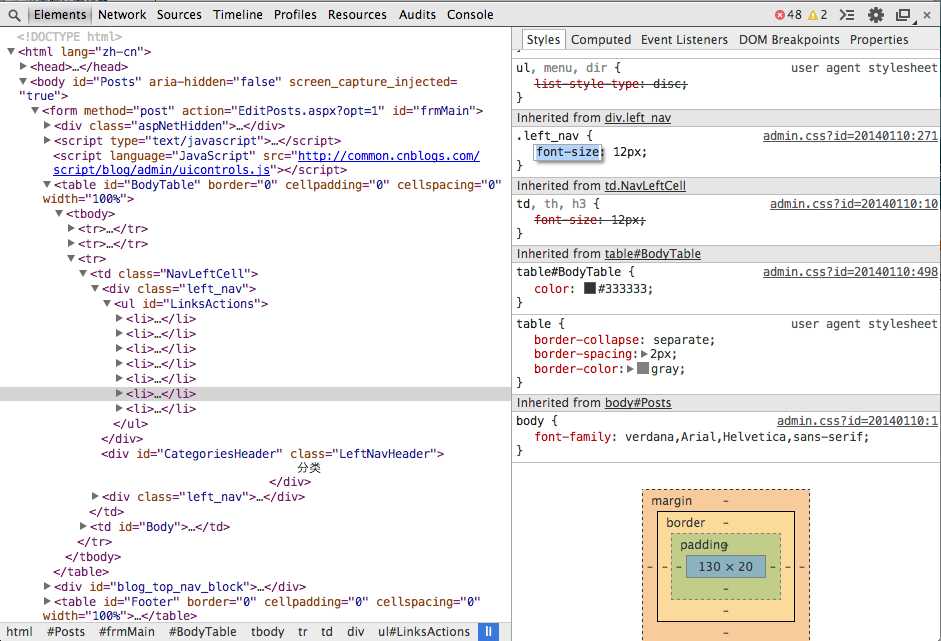Open the uicontrols.js script URL link
The height and width of the screenshot is (641, 941).
(x=266, y=163)
